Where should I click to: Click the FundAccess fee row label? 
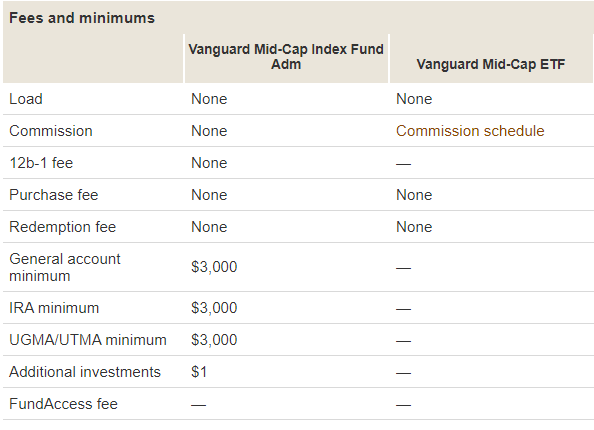(63, 404)
